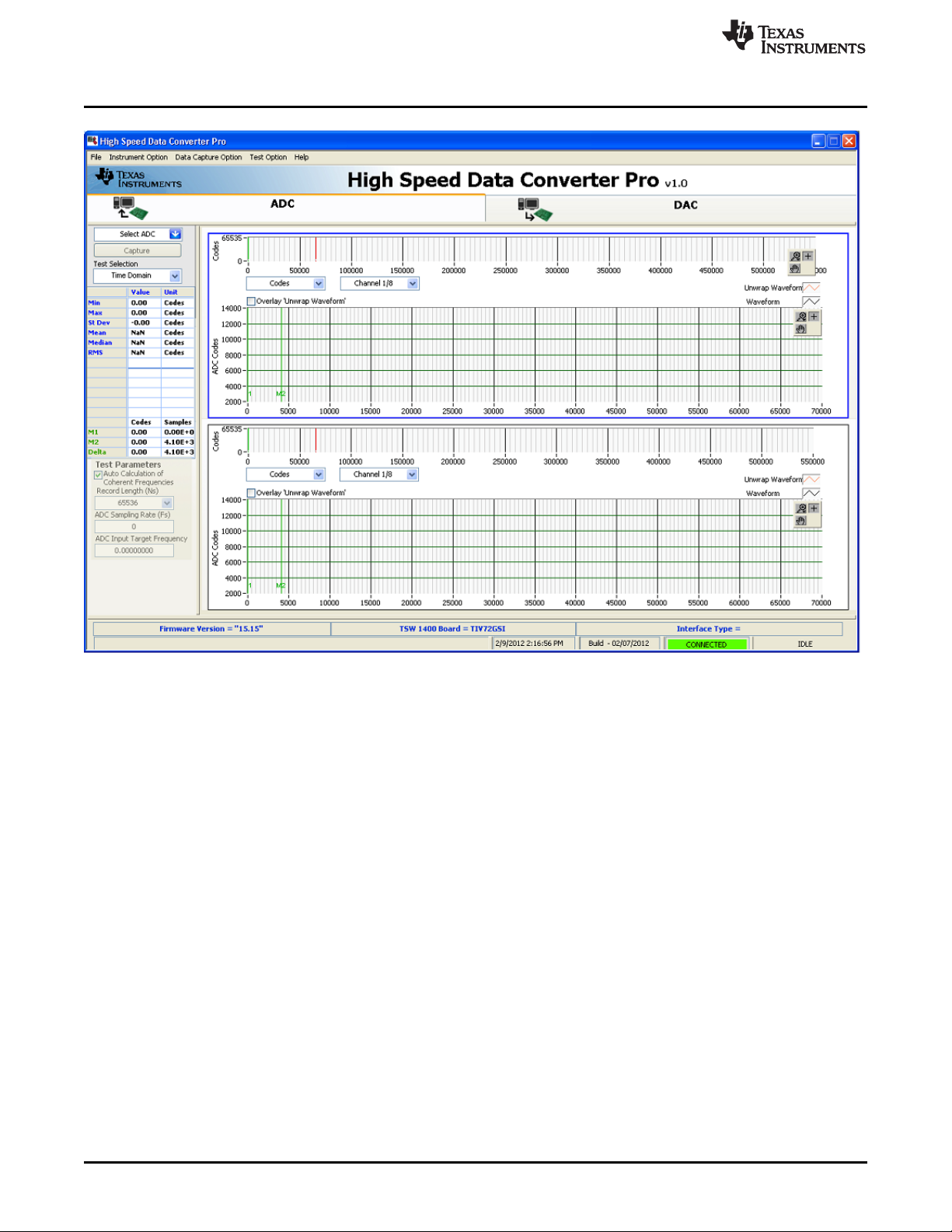Image resolution: width=952 pixels, height=1232 pixels.
Task: Open Codes dropdown under the top overview graph
Action: pos(285,284)
